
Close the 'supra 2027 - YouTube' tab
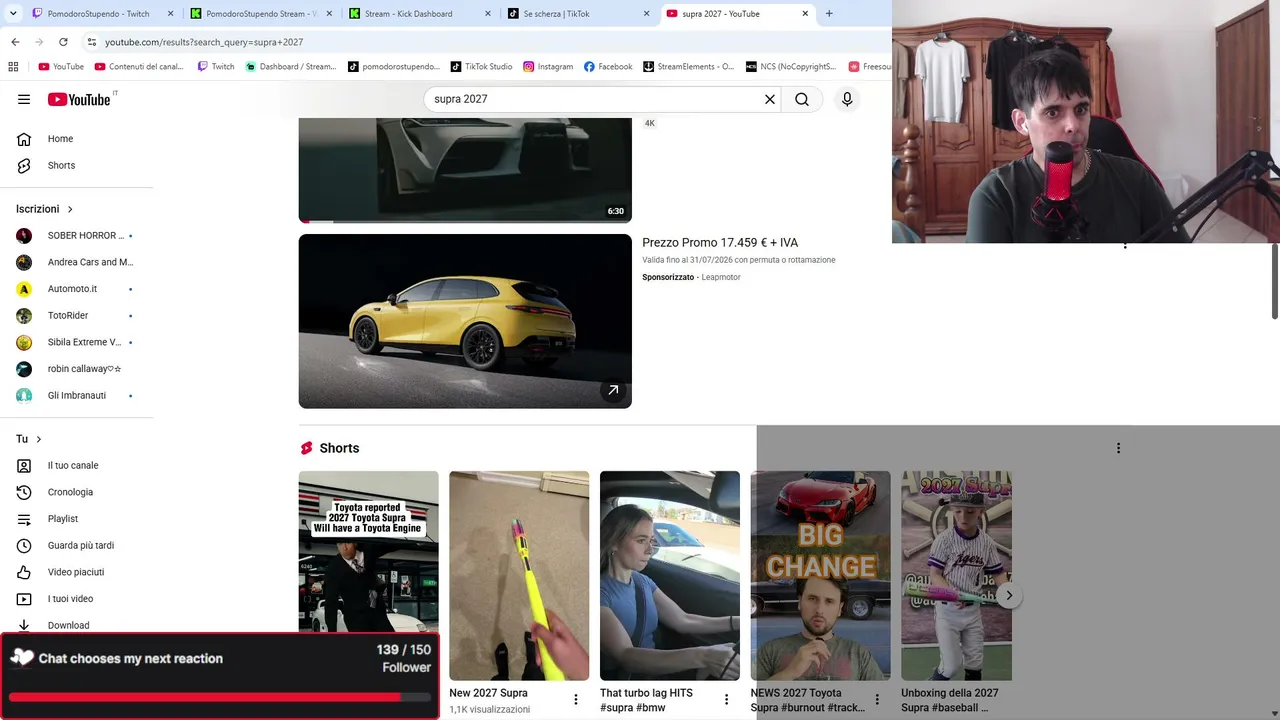[805, 14]
